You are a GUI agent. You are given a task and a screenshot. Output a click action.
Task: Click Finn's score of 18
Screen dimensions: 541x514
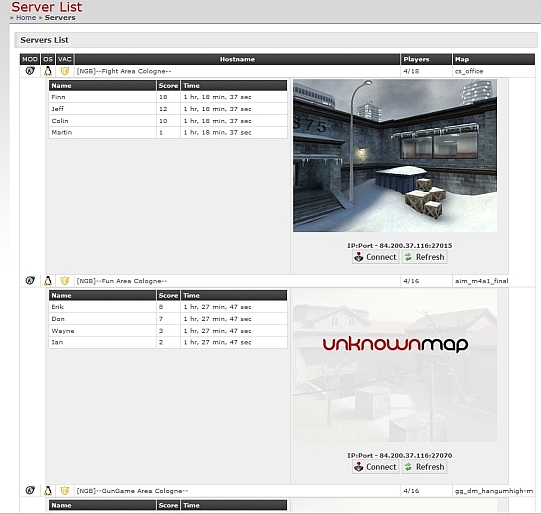tap(163, 97)
